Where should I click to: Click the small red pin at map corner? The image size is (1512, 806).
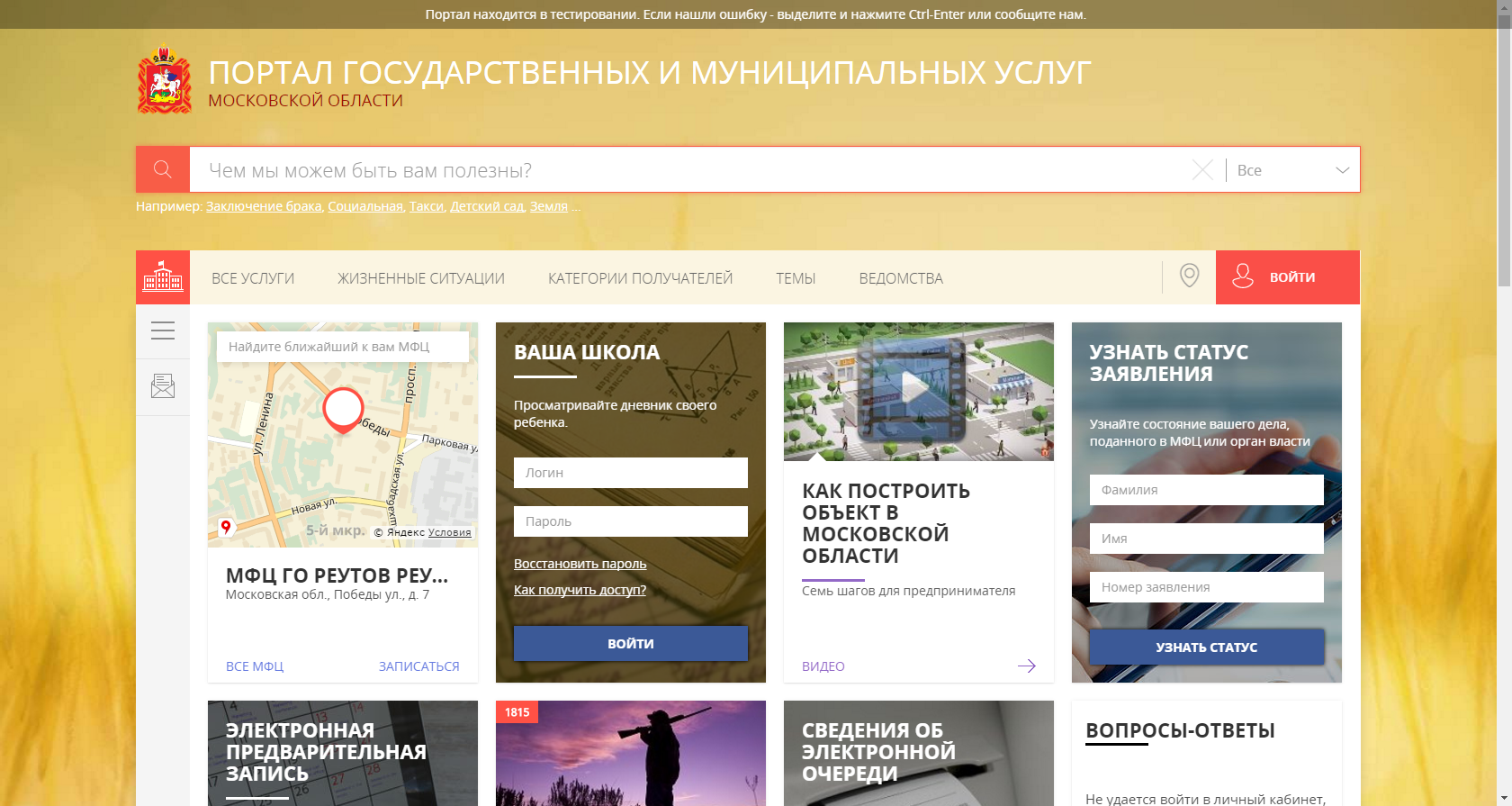226,527
